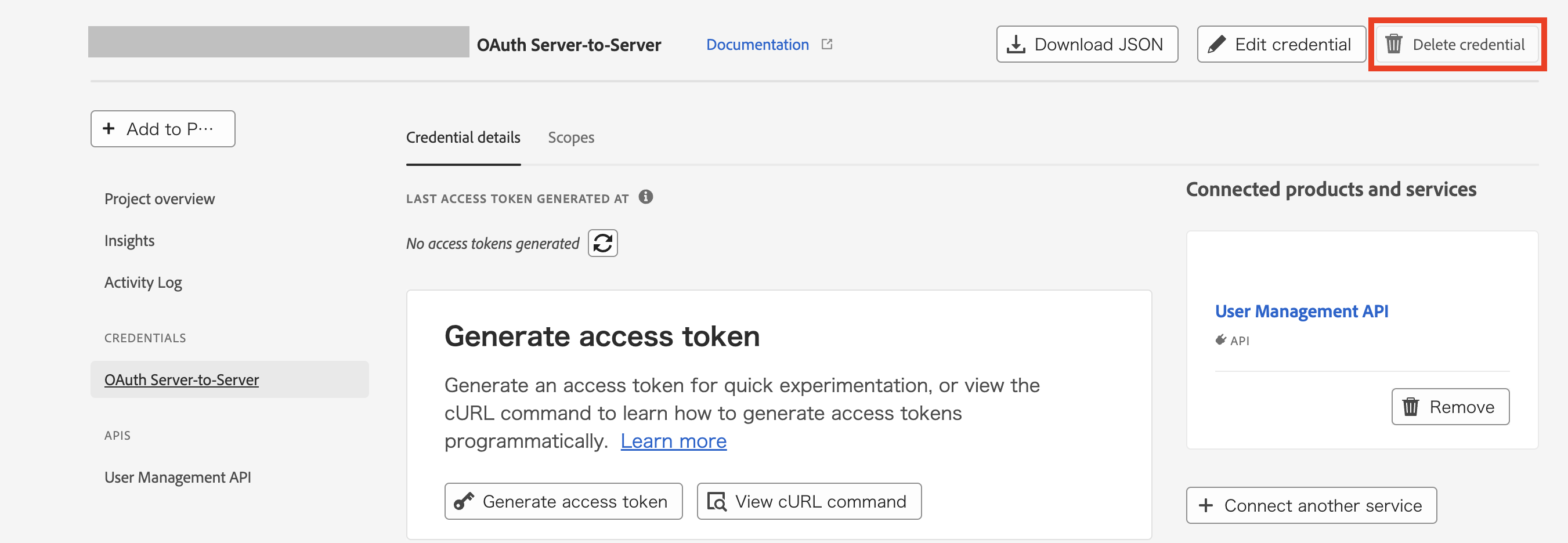
Task: Click "No access tokens generated" text
Action: click(x=493, y=244)
